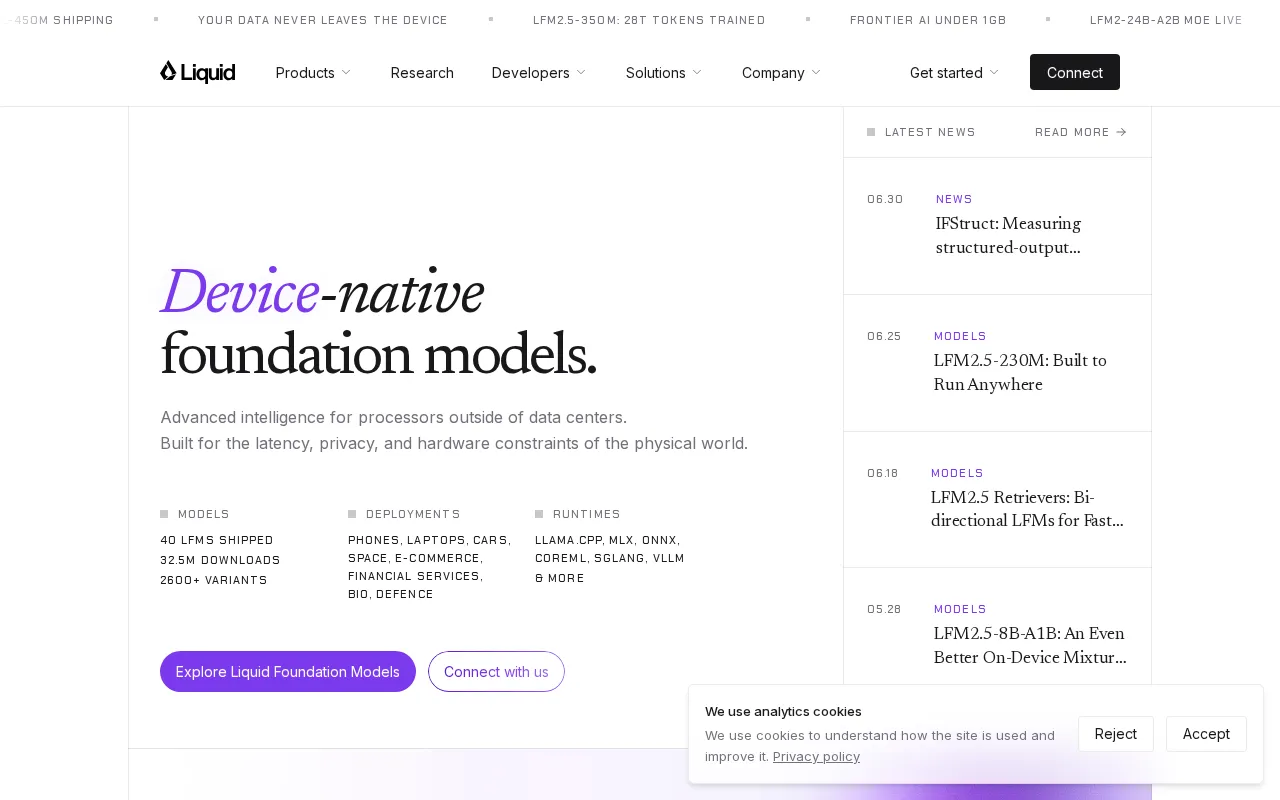1280x800 pixels.
Task: Click the 'Device-native foundation models' headline
Action: click(x=378, y=322)
